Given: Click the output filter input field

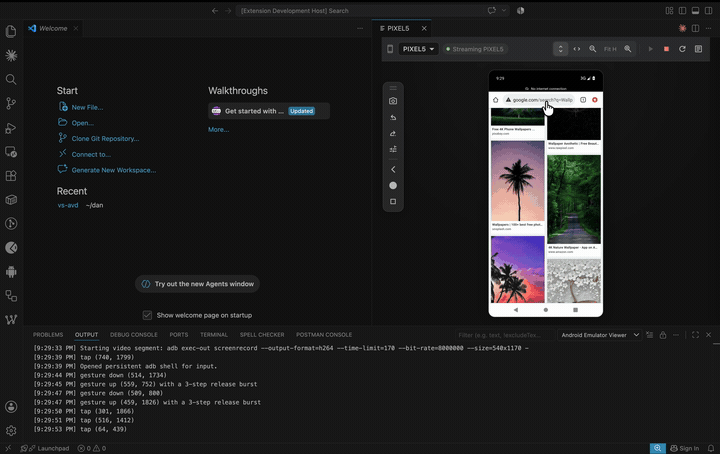Looking at the screenshot, I should point(504,335).
